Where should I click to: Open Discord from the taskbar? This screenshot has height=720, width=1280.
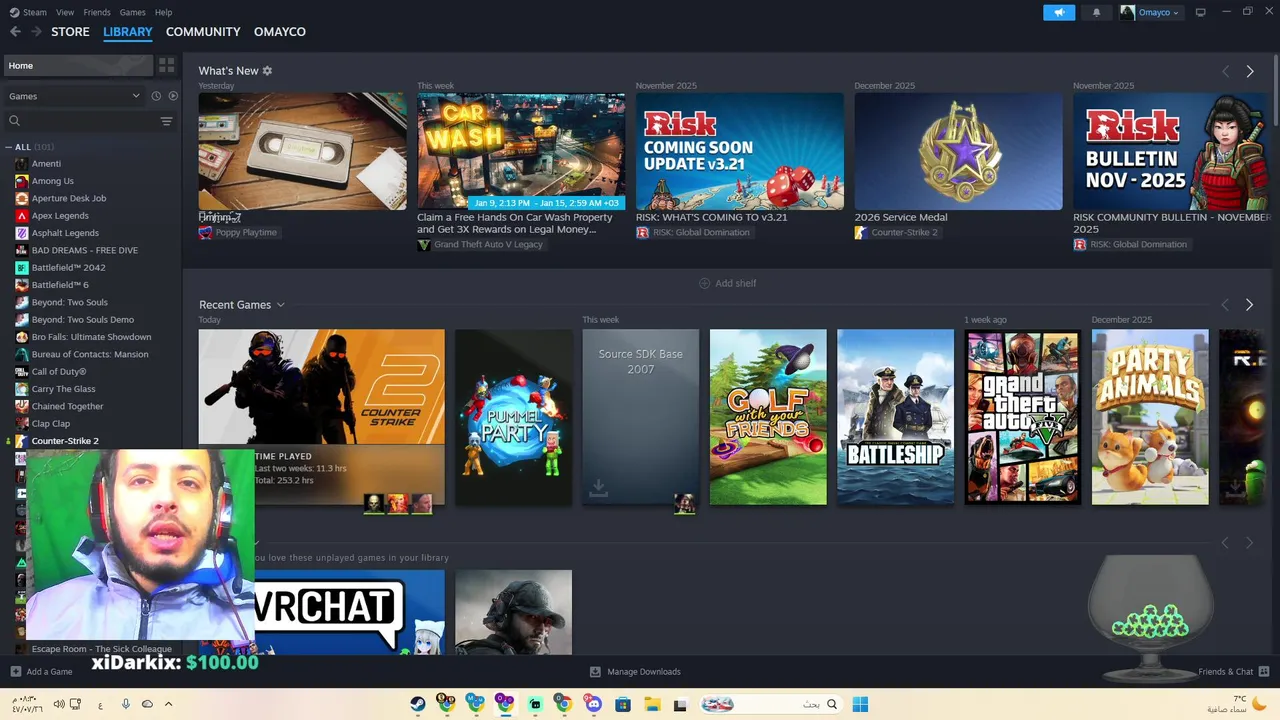(593, 704)
